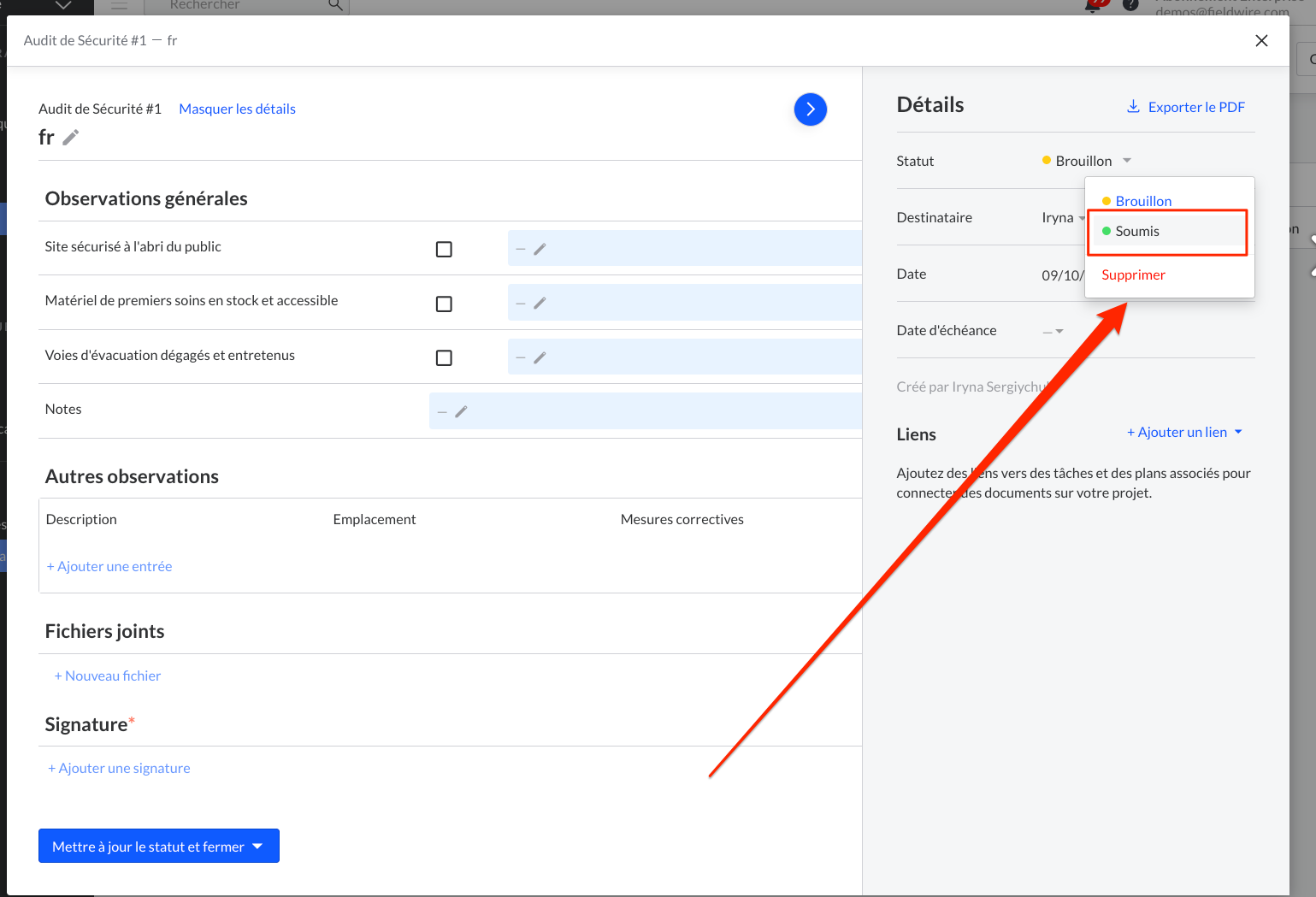Click pencil icon for Matériel de premiers soins
The width and height of the screenshot is (1316, 897).
pos(540,304)
